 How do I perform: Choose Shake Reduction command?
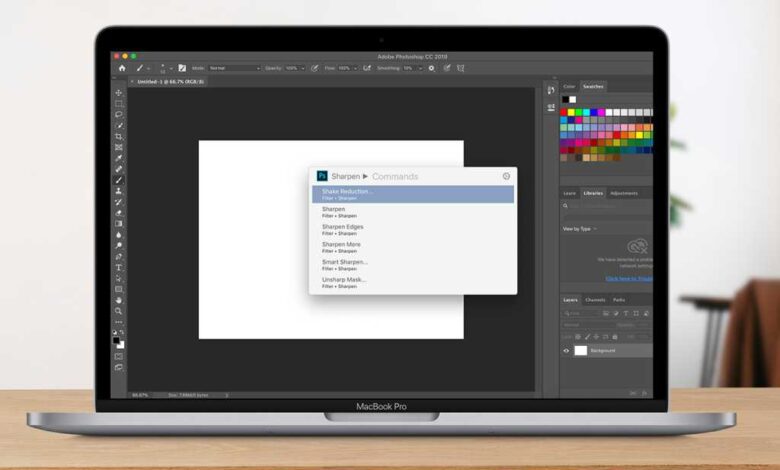(413, 194)
